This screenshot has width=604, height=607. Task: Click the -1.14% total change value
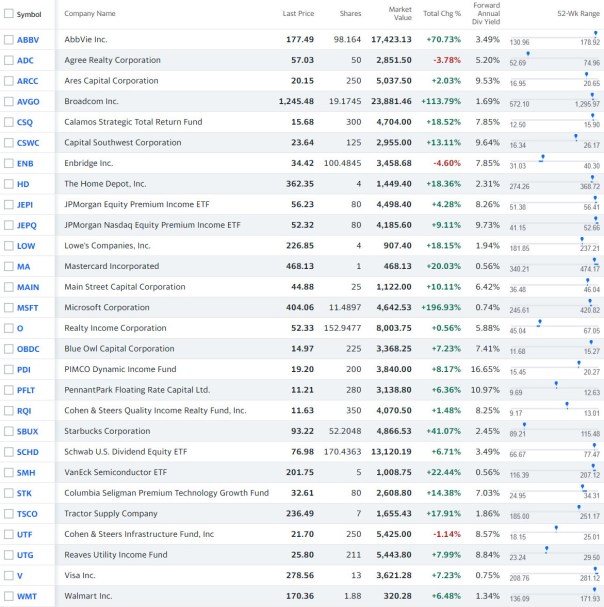point(447,534)
